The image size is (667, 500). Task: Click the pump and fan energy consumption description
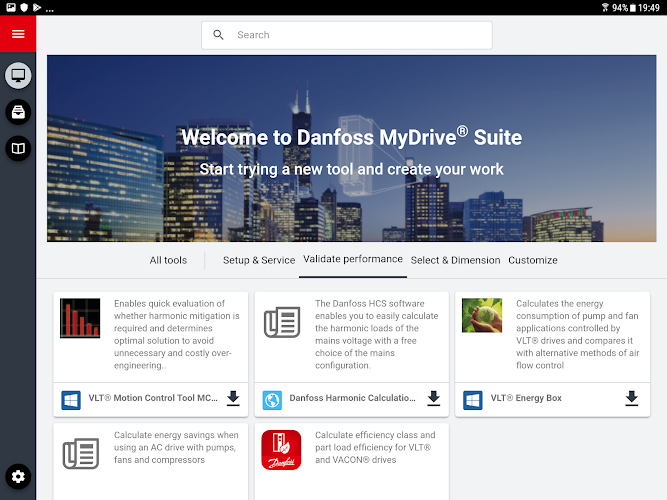click(x=577, y=334)
